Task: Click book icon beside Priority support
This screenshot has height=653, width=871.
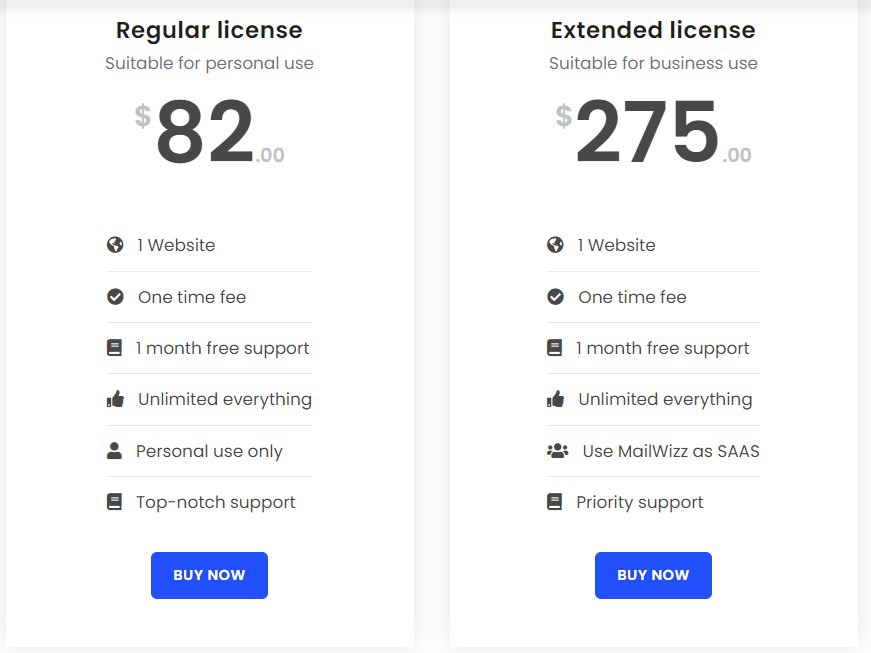Action: coord(554,502)
